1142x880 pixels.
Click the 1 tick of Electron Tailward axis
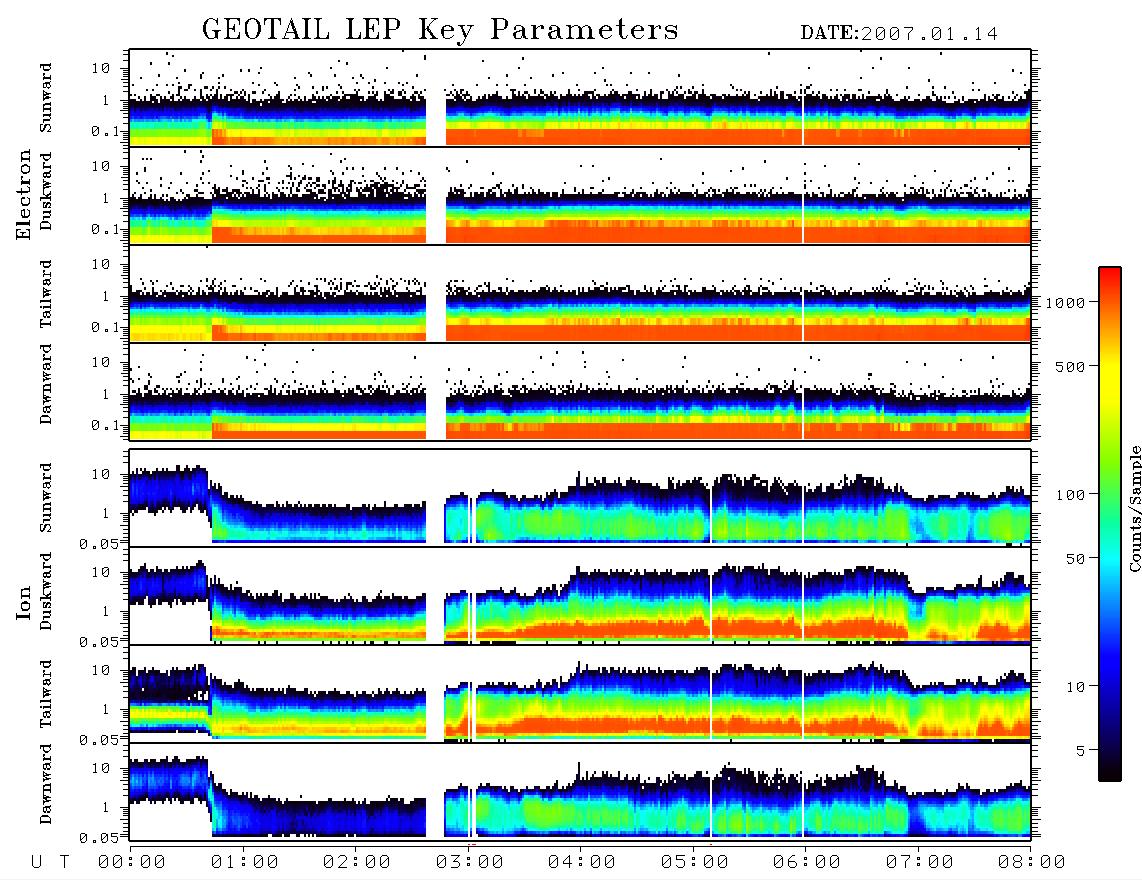(x=106, y=296)
